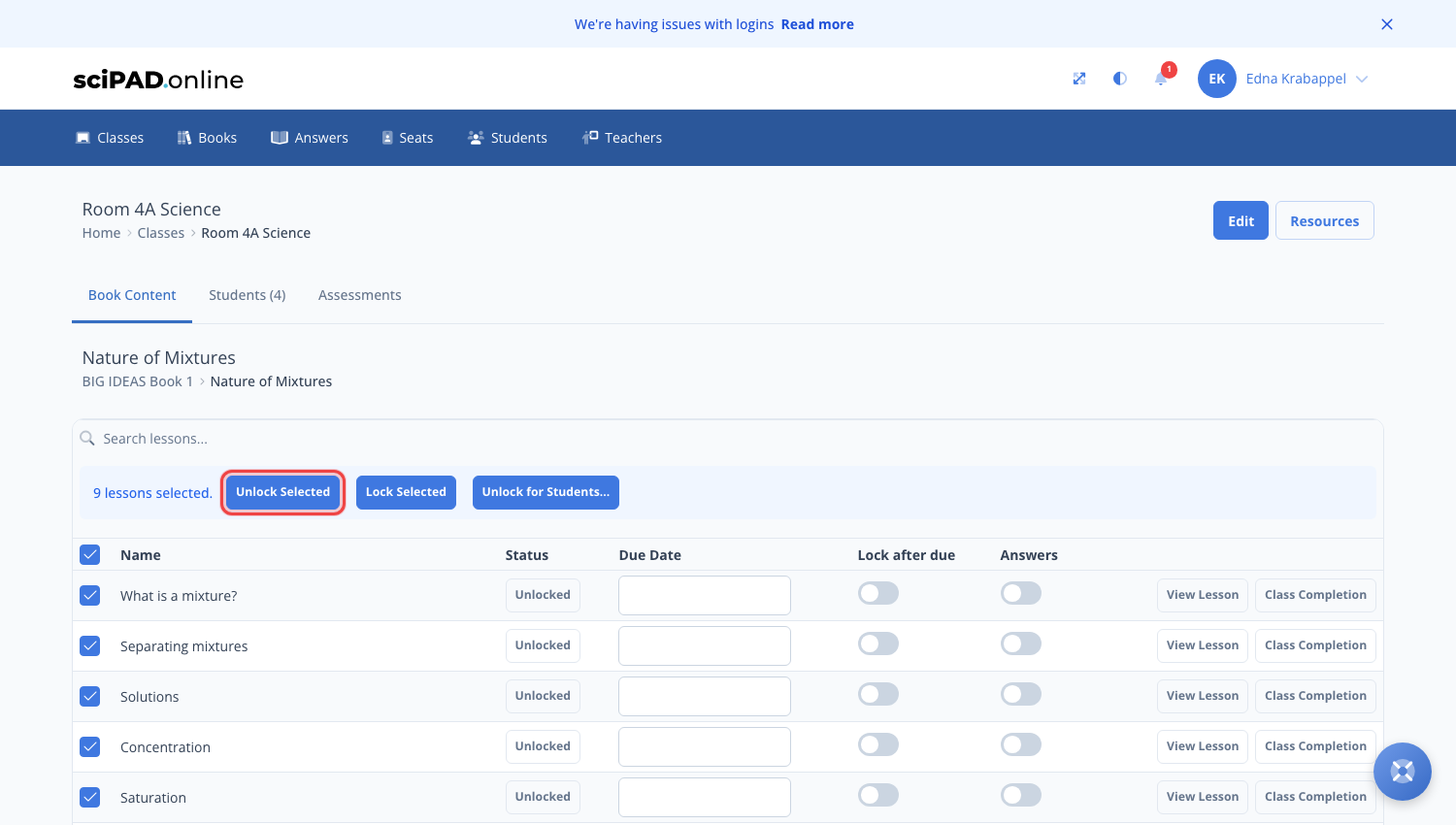Toggle Answers for Solutions
Screen dimensions: 1456x825
pyautogui.click(x=1021, y=694)
